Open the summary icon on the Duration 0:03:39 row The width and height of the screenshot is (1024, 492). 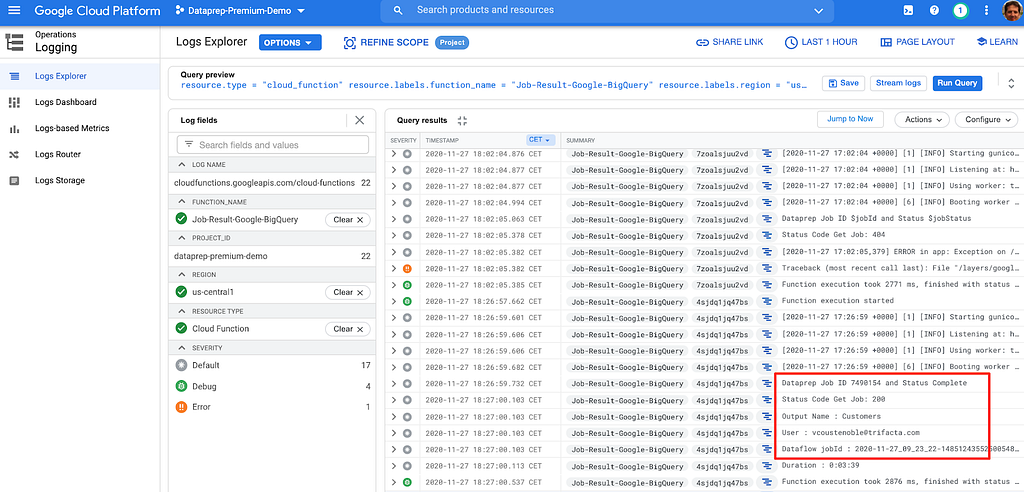click(767, 465)
